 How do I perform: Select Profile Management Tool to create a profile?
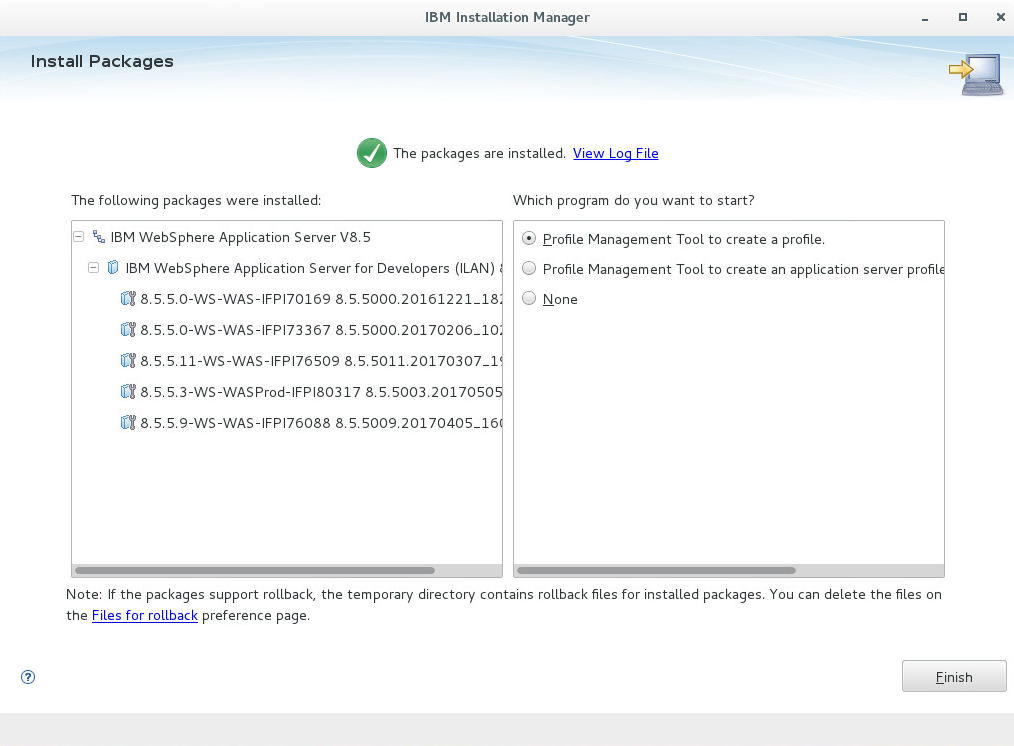pyautogui.click(x=529, y=239)
